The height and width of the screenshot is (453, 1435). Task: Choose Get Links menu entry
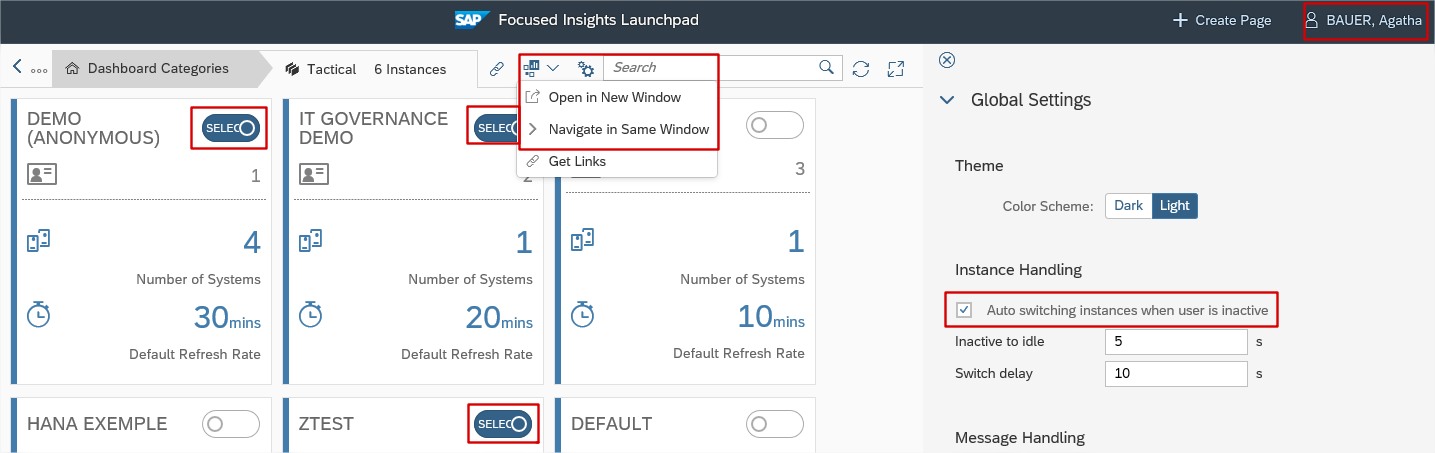point(577,161)
